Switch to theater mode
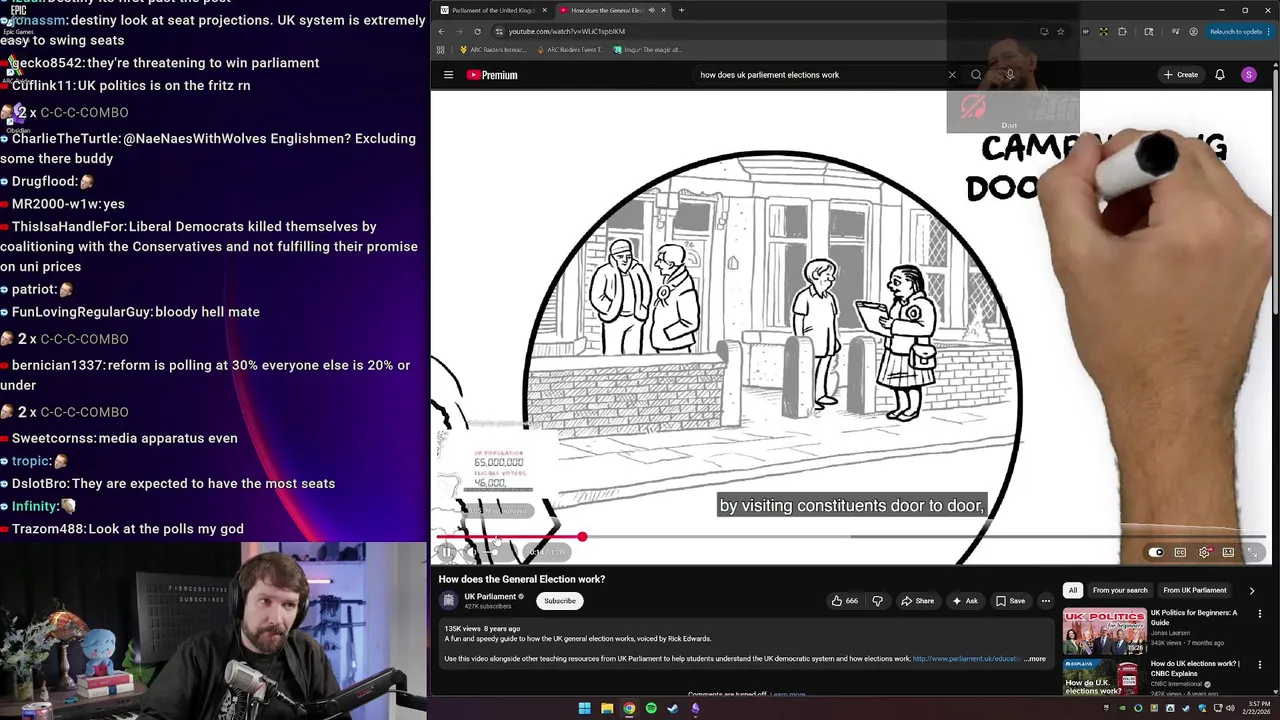 1228,552
